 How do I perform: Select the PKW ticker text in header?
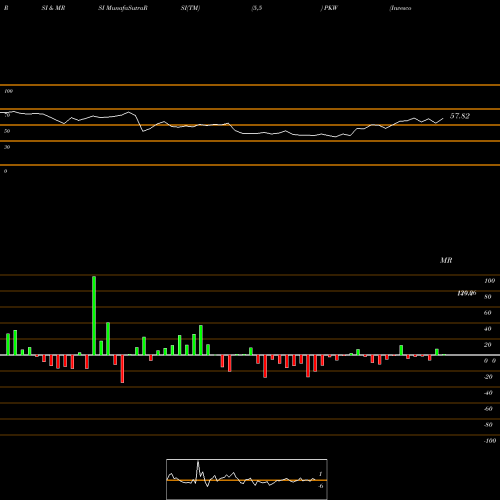[x=330, y=8]
